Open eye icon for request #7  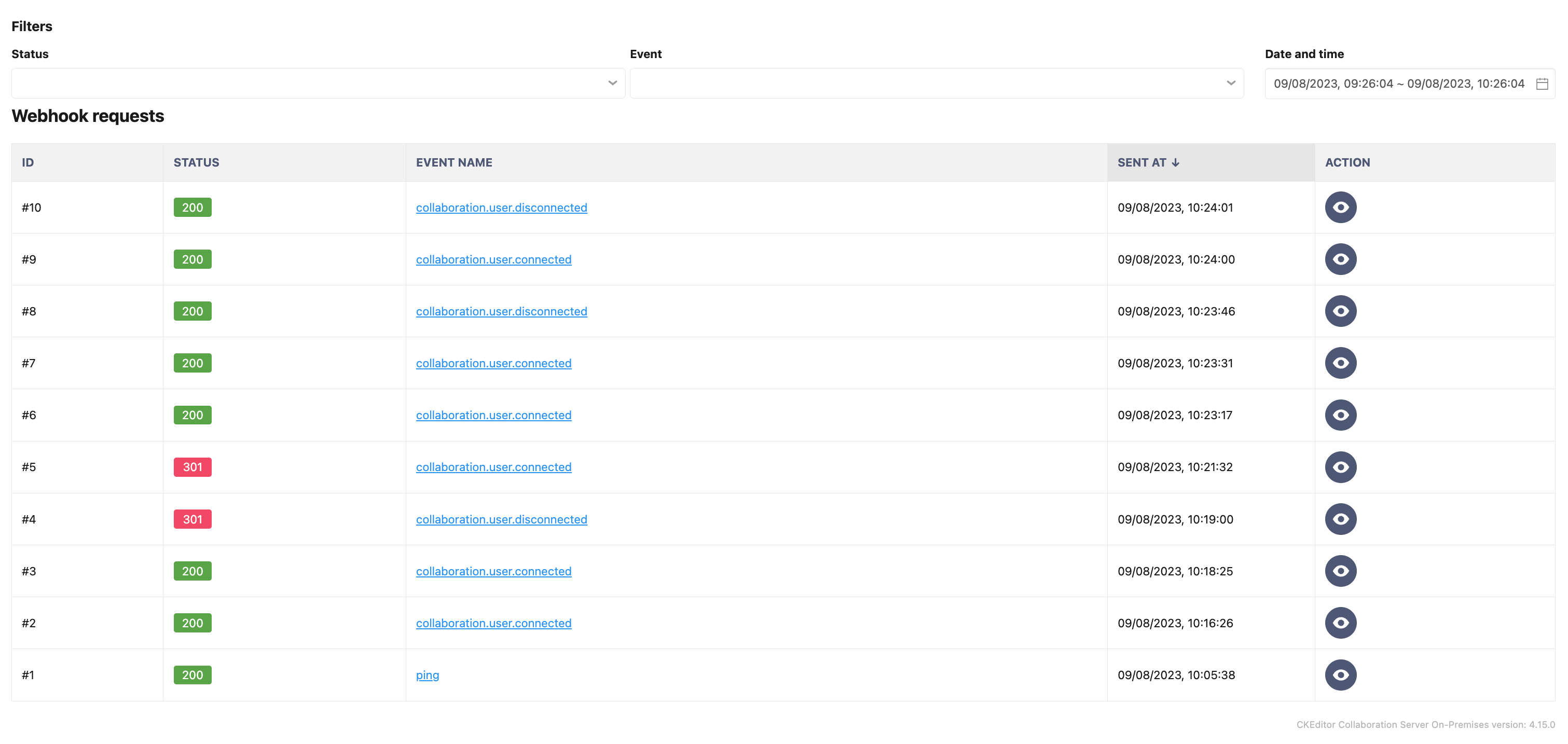tap(1340, 363)
